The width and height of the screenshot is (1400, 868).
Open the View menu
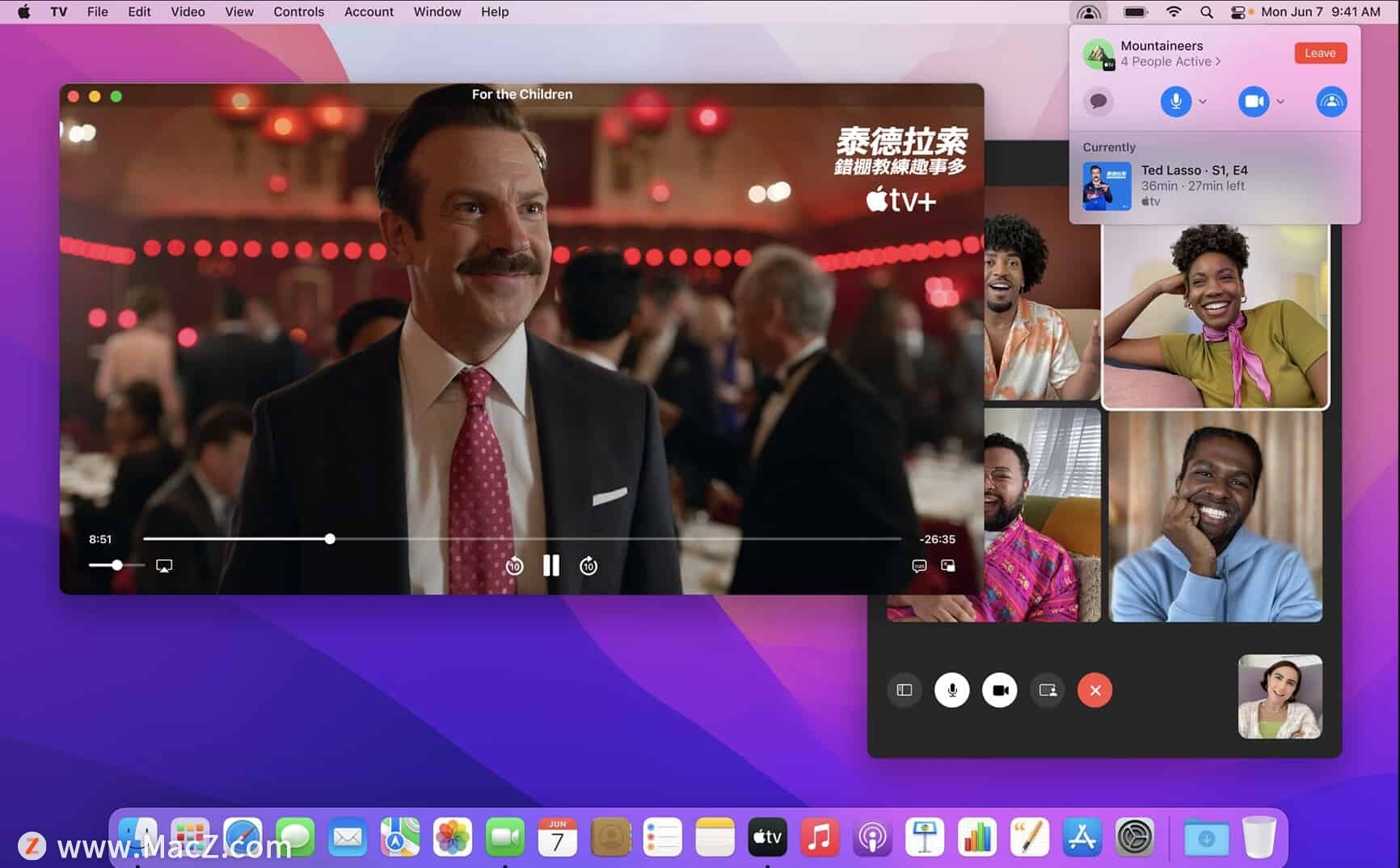[x=239, y=12]
